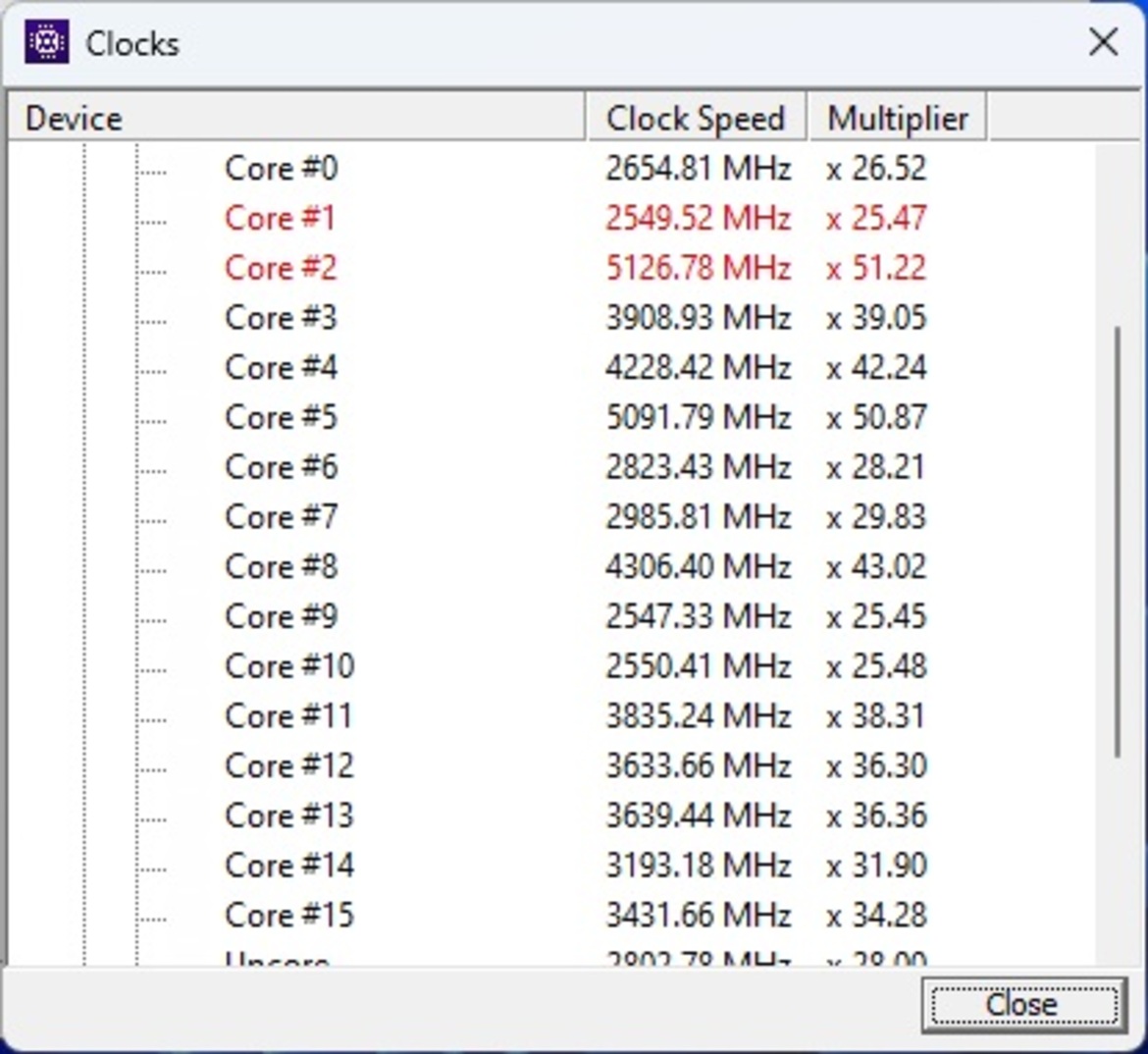The height and width of the screenshot is (1054, 1148).
Task: Select Core #3 in the tree
Action: [x=281, y=318]
